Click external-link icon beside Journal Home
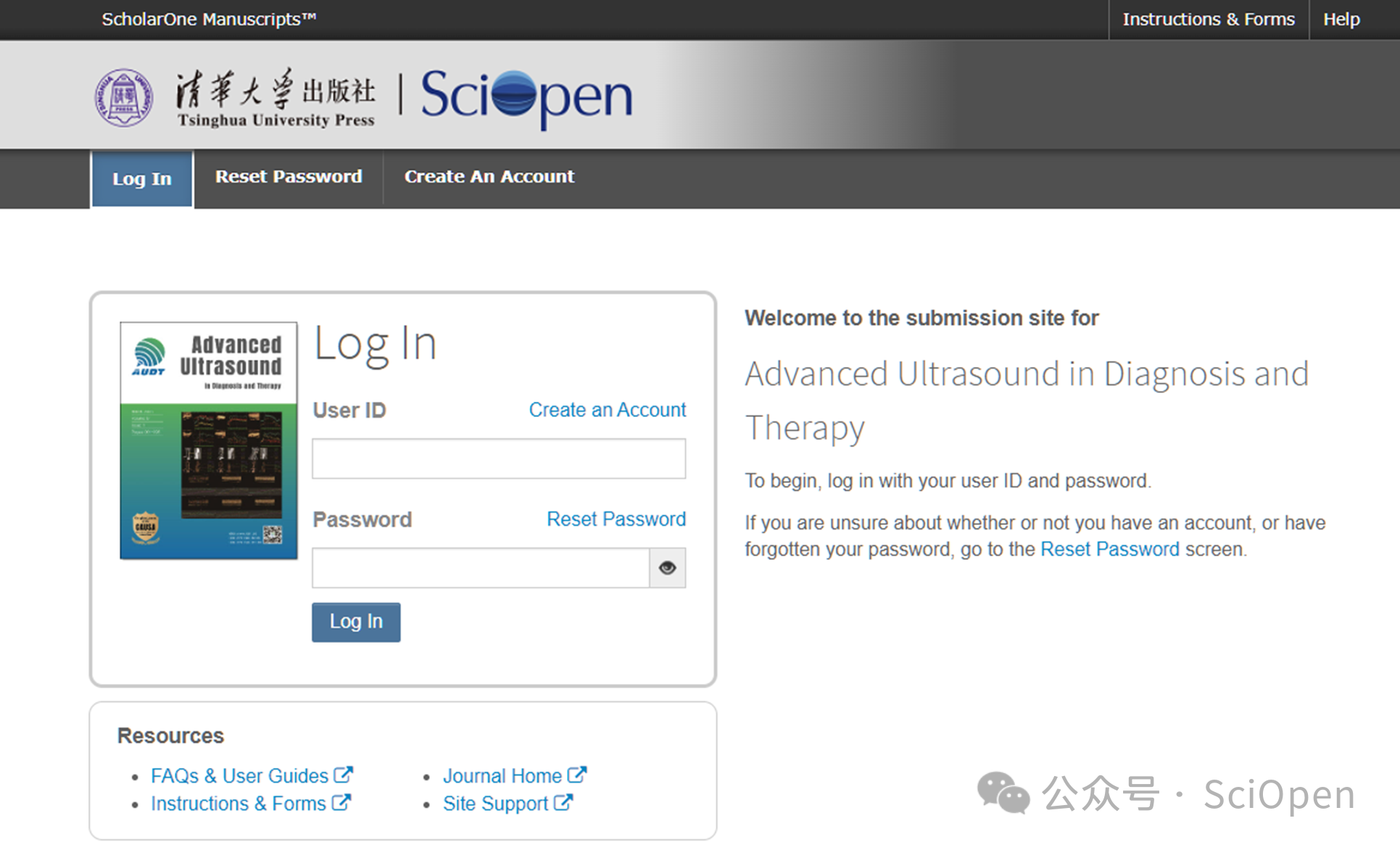 (x=576, y=775)
